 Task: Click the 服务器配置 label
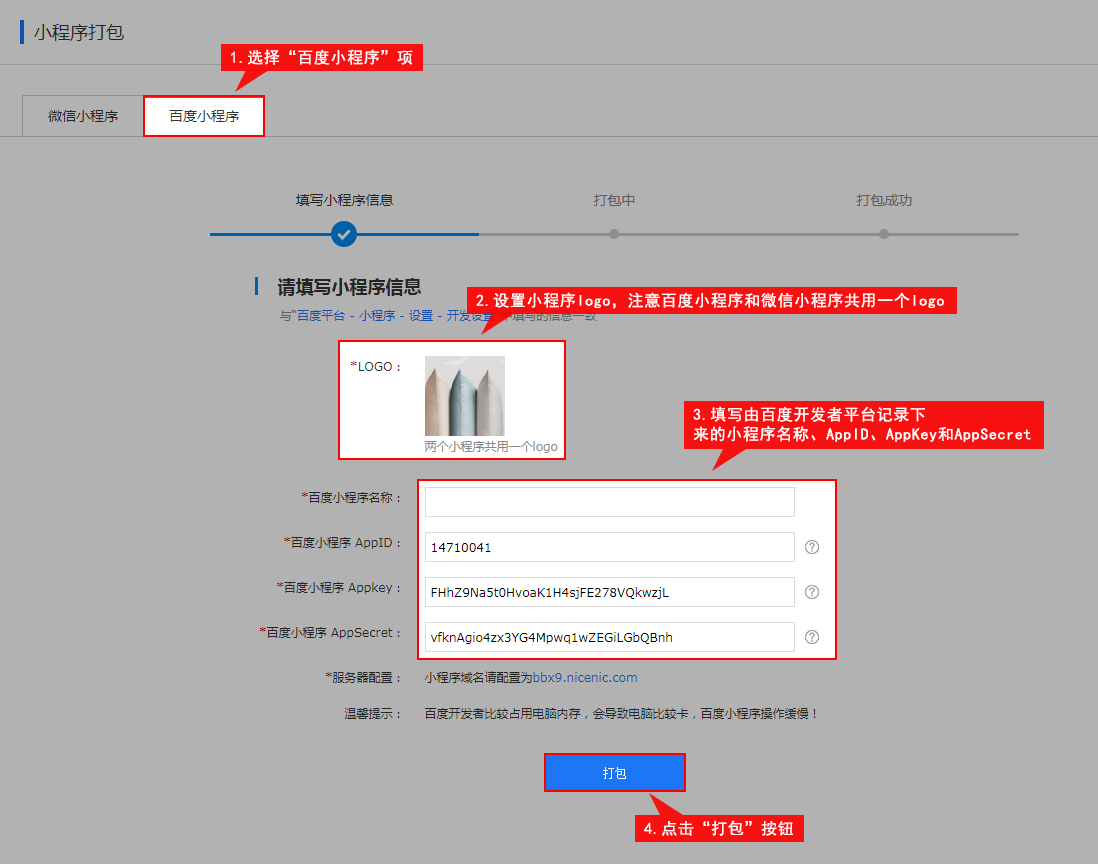[363, 677]
